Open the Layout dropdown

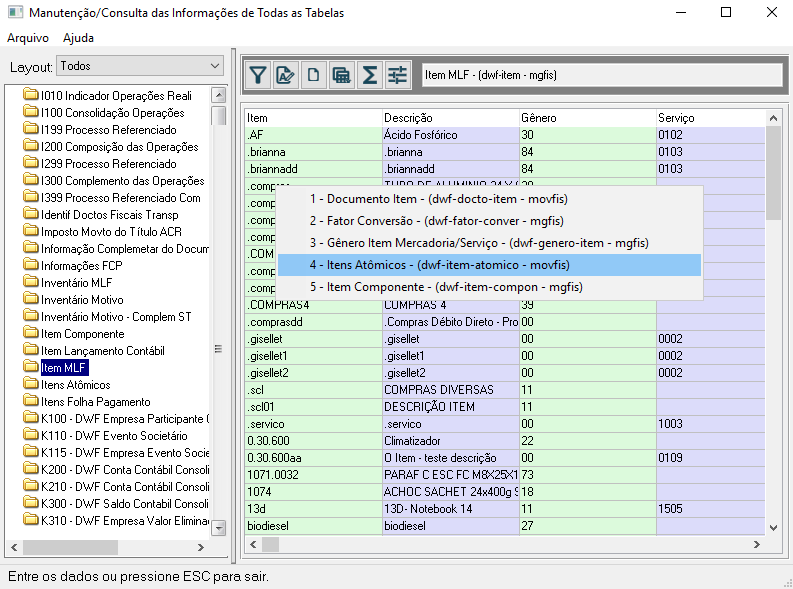(x=140, y=66)
